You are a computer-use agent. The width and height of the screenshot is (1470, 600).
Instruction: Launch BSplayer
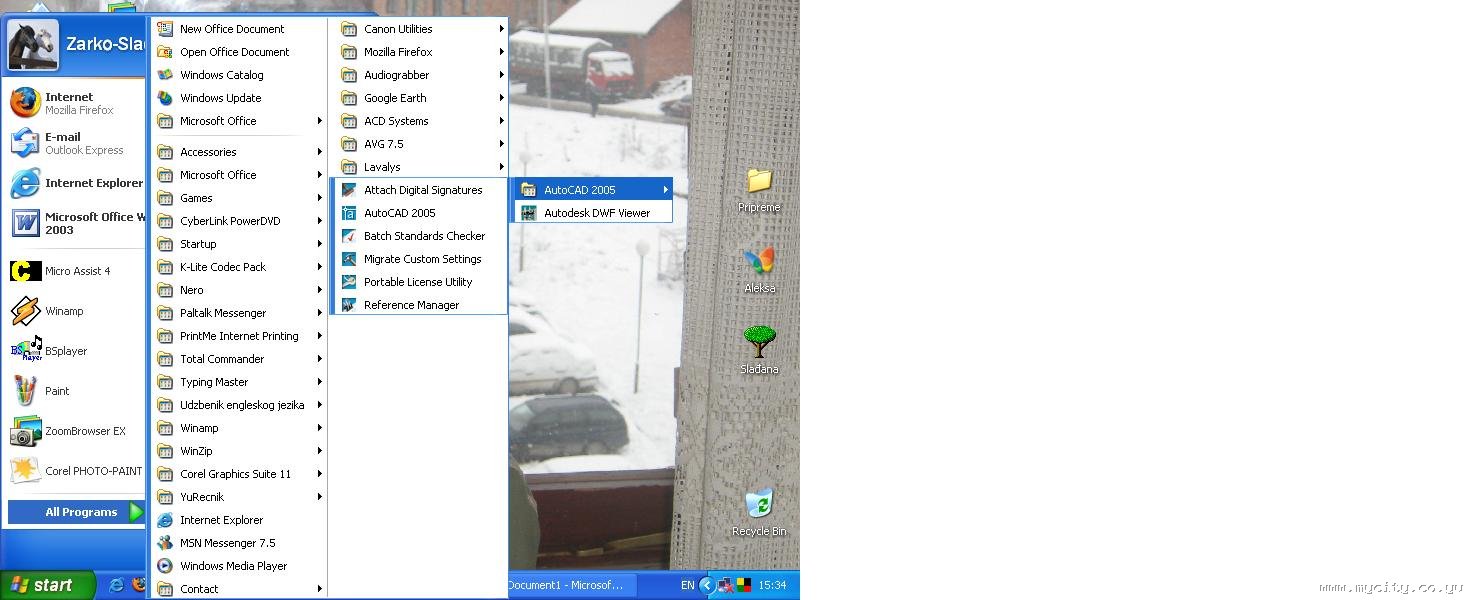pos(76,351)
